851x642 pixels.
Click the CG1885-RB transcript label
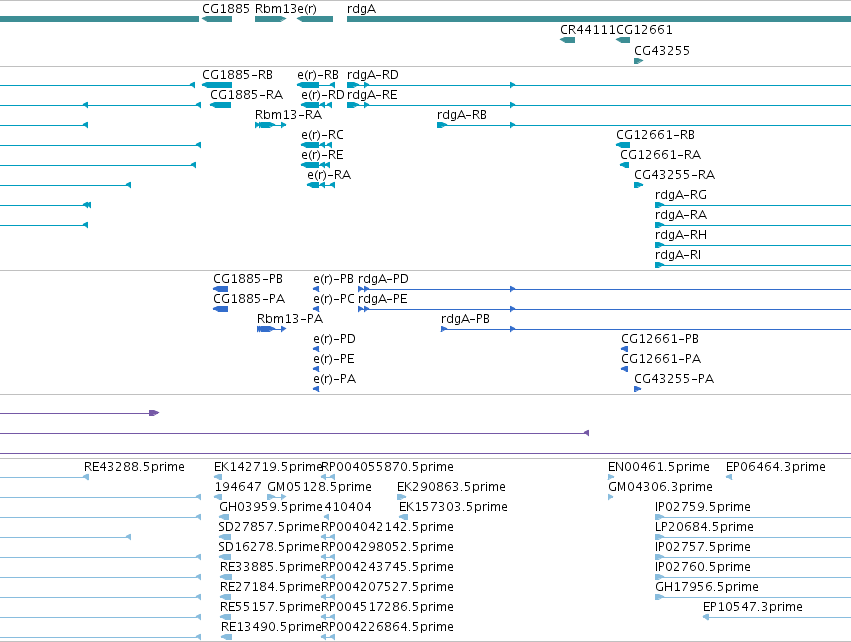(x=237, y=75)
